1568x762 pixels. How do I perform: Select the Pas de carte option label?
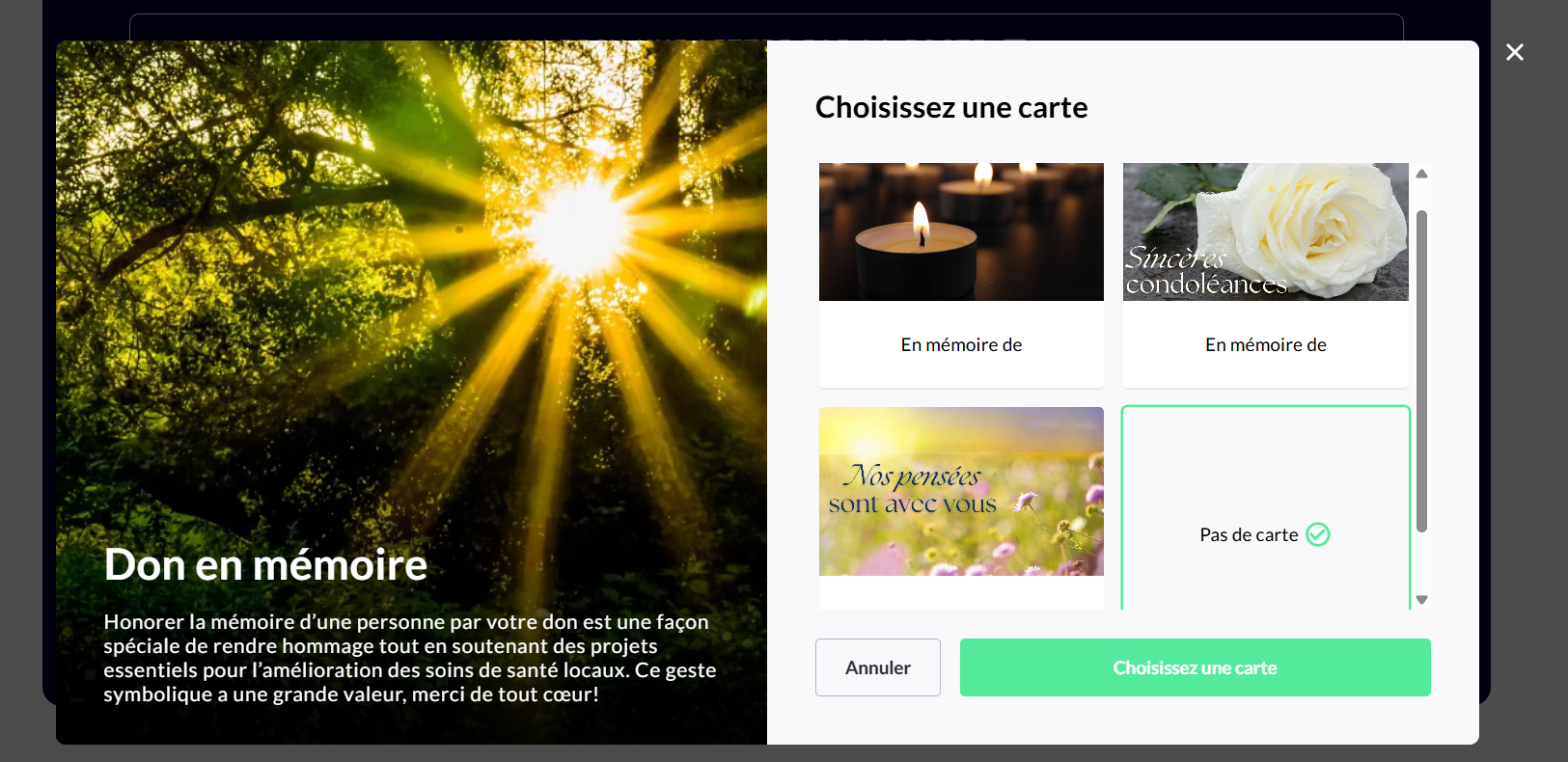tap(1249, 534)
